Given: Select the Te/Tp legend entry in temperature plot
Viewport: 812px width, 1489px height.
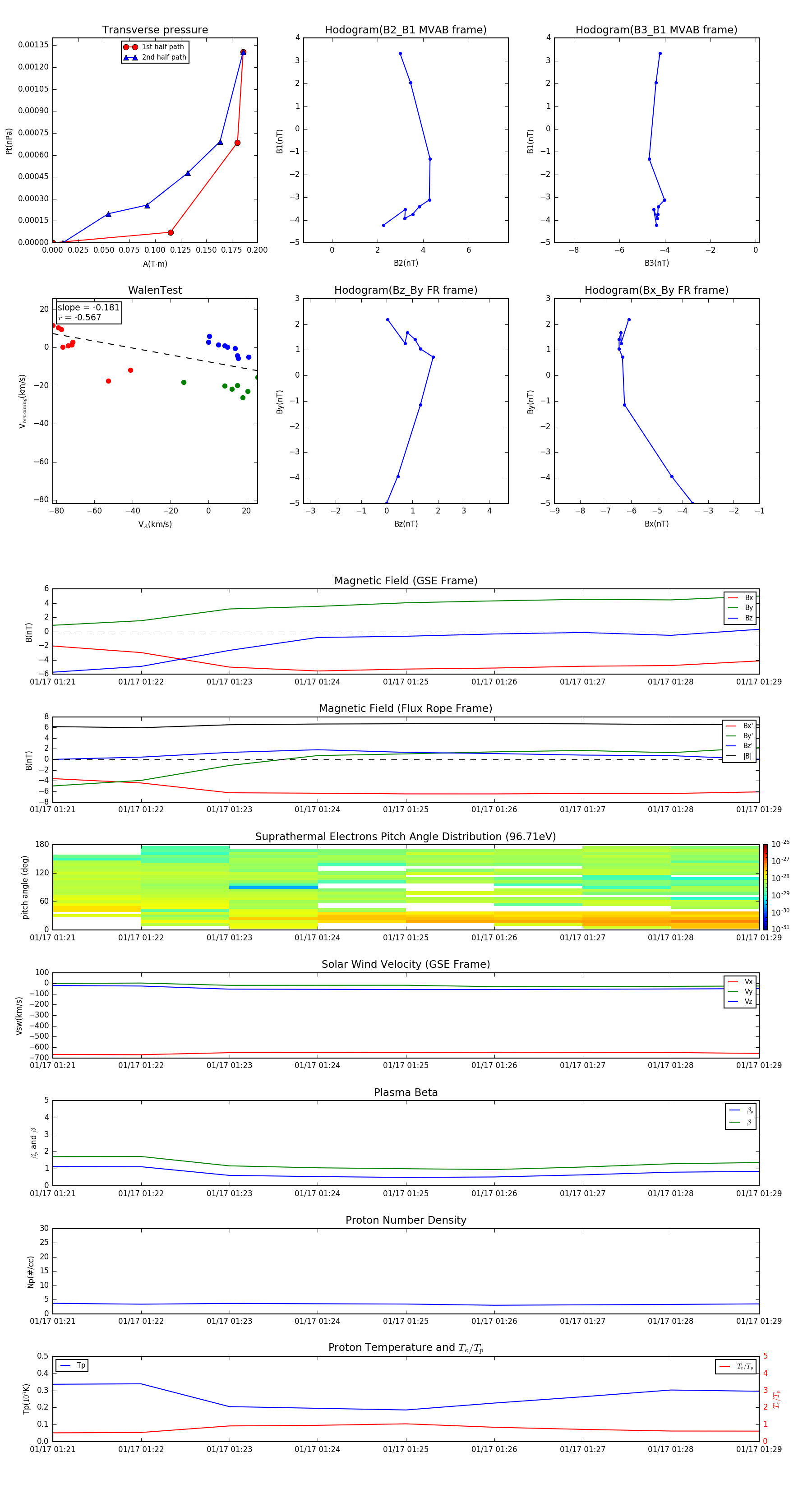Looking at the screenshot, I should pyautogui.click(x=736, y=1367).
